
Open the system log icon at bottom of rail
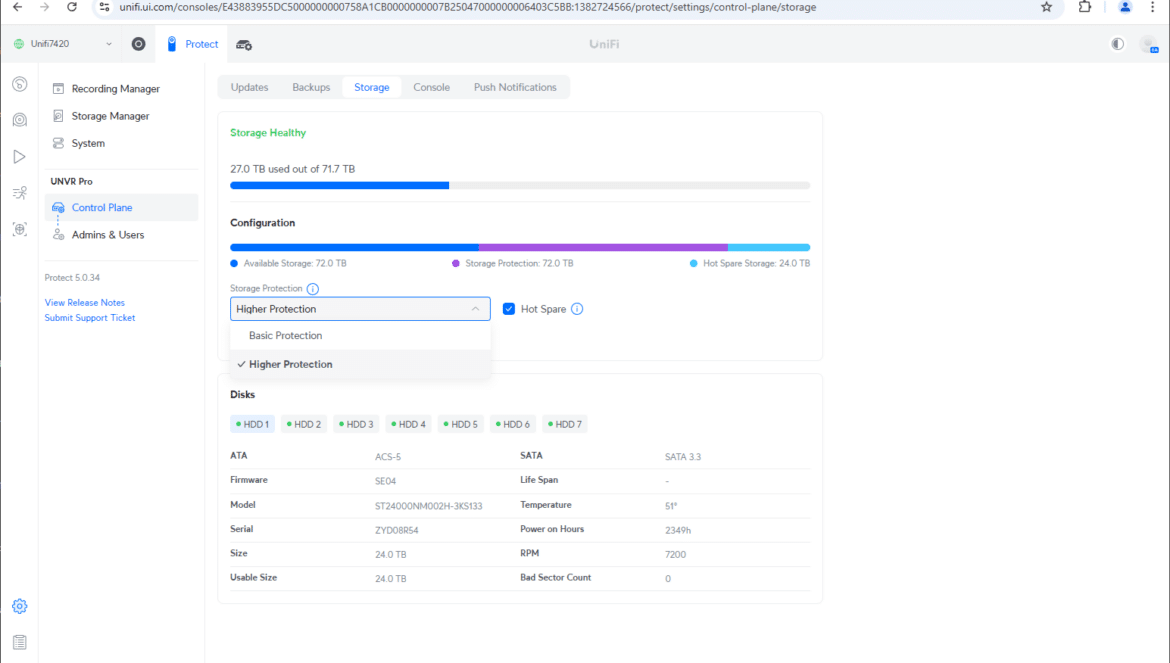pos(20,642)
